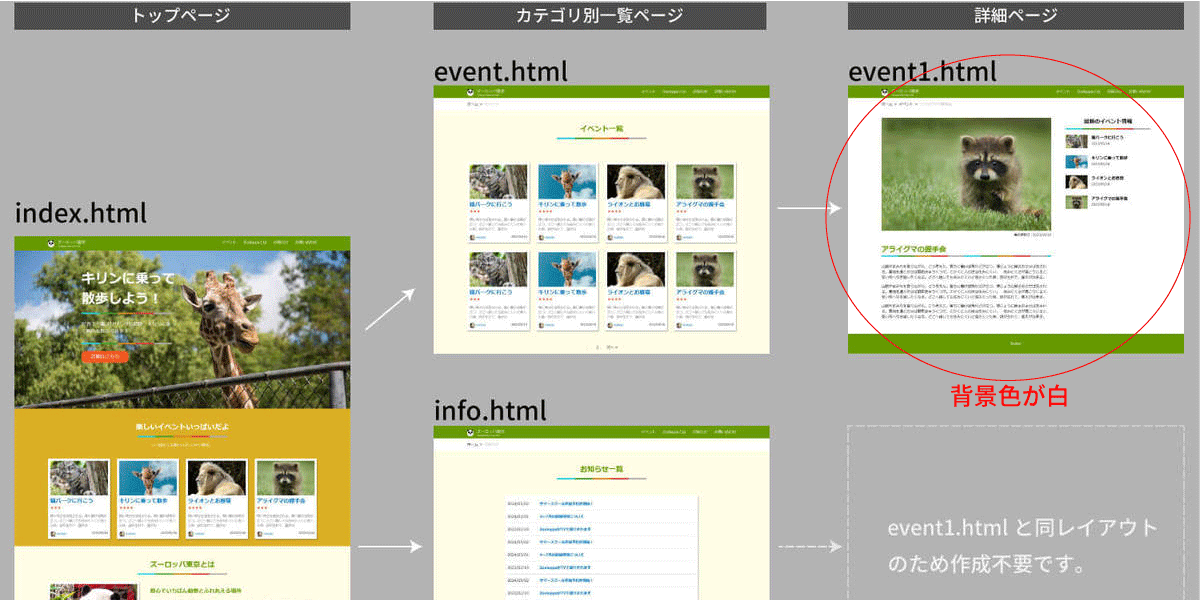
Task: Click bottom-row アライグマの握手会 title in event.html
Action: [x=699, y=292]
